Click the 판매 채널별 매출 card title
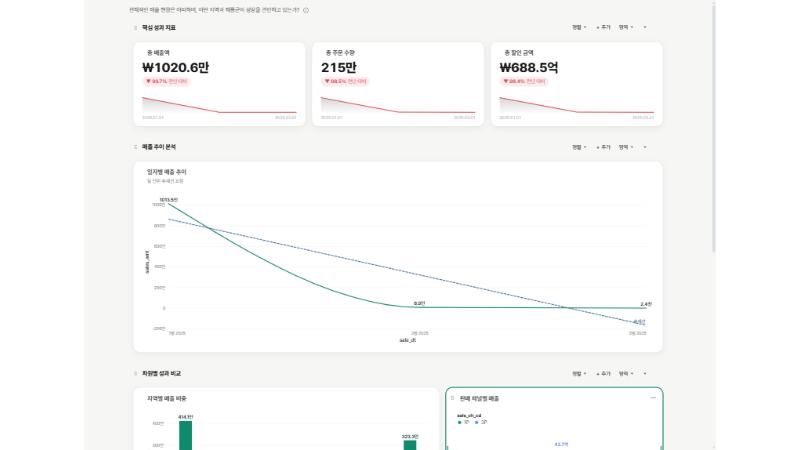 [479, 398]
